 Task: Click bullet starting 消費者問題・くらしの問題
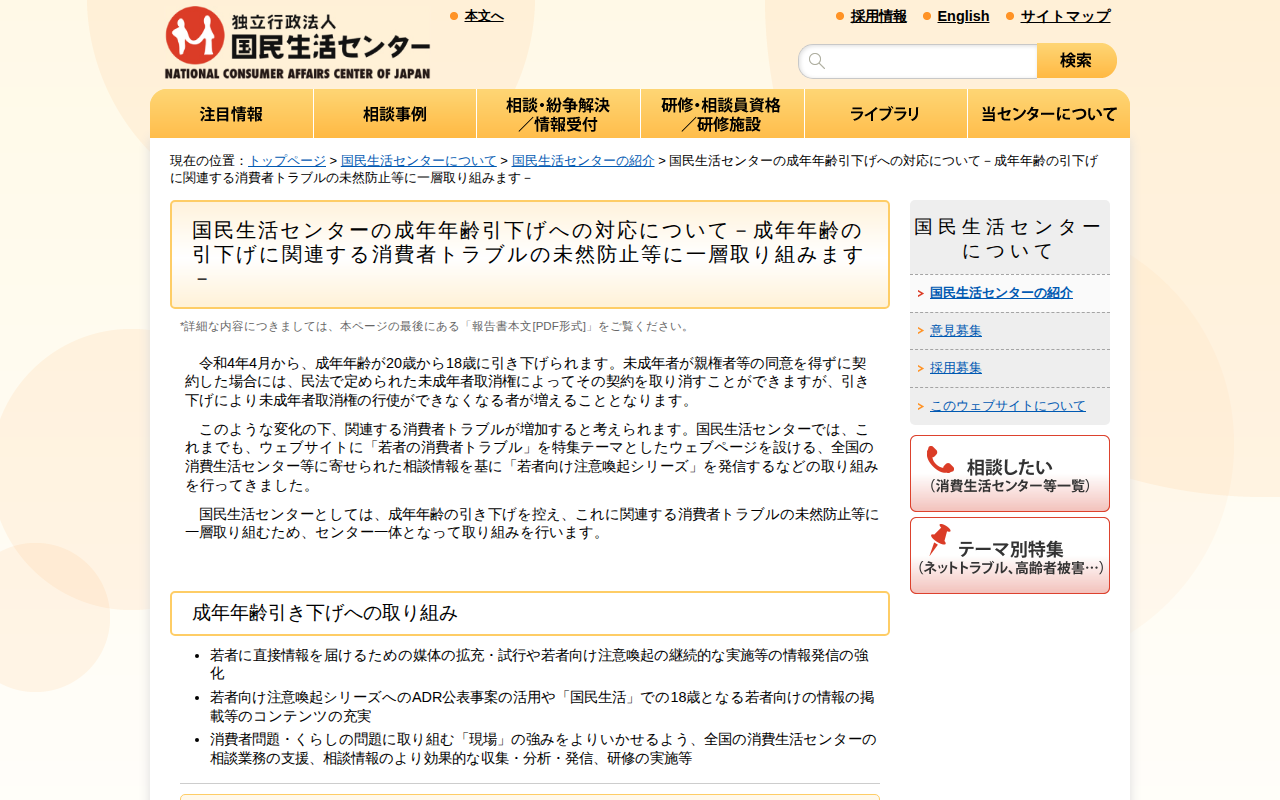(543, 749)
